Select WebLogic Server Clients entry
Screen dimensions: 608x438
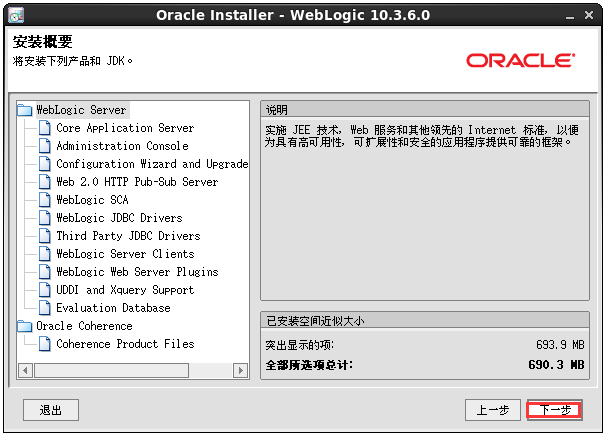(x=125, y=254)
